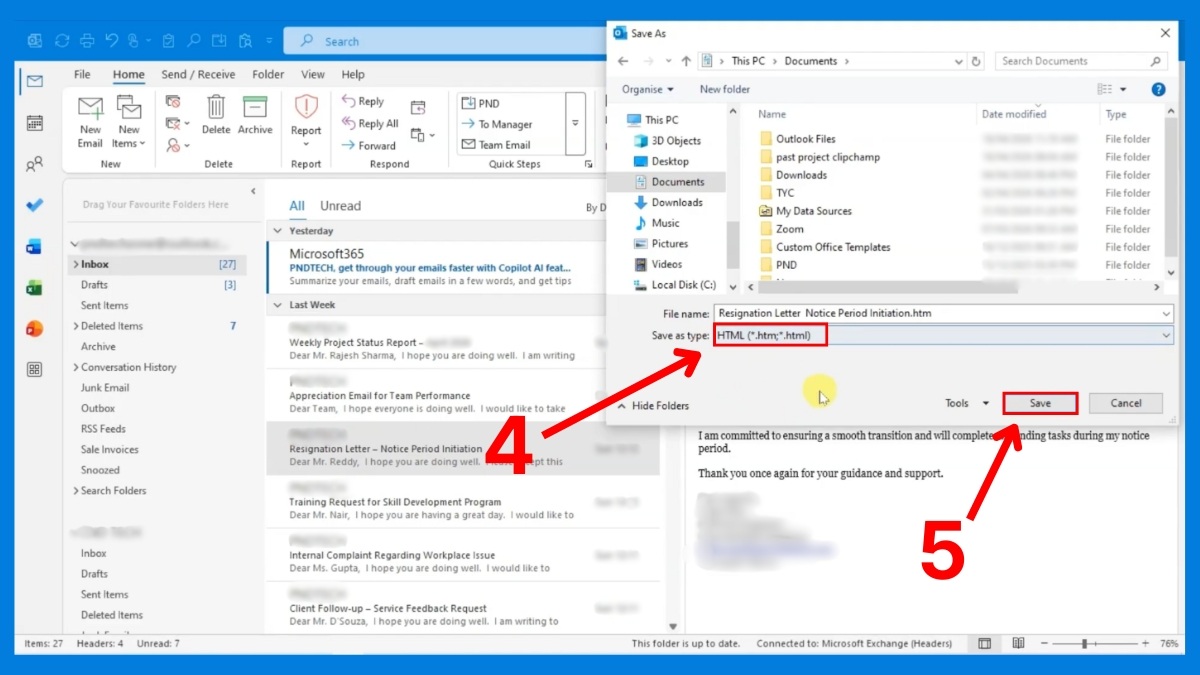Click the File name input field
Screen dimensions: 1200x675
[x=943, y=314]
